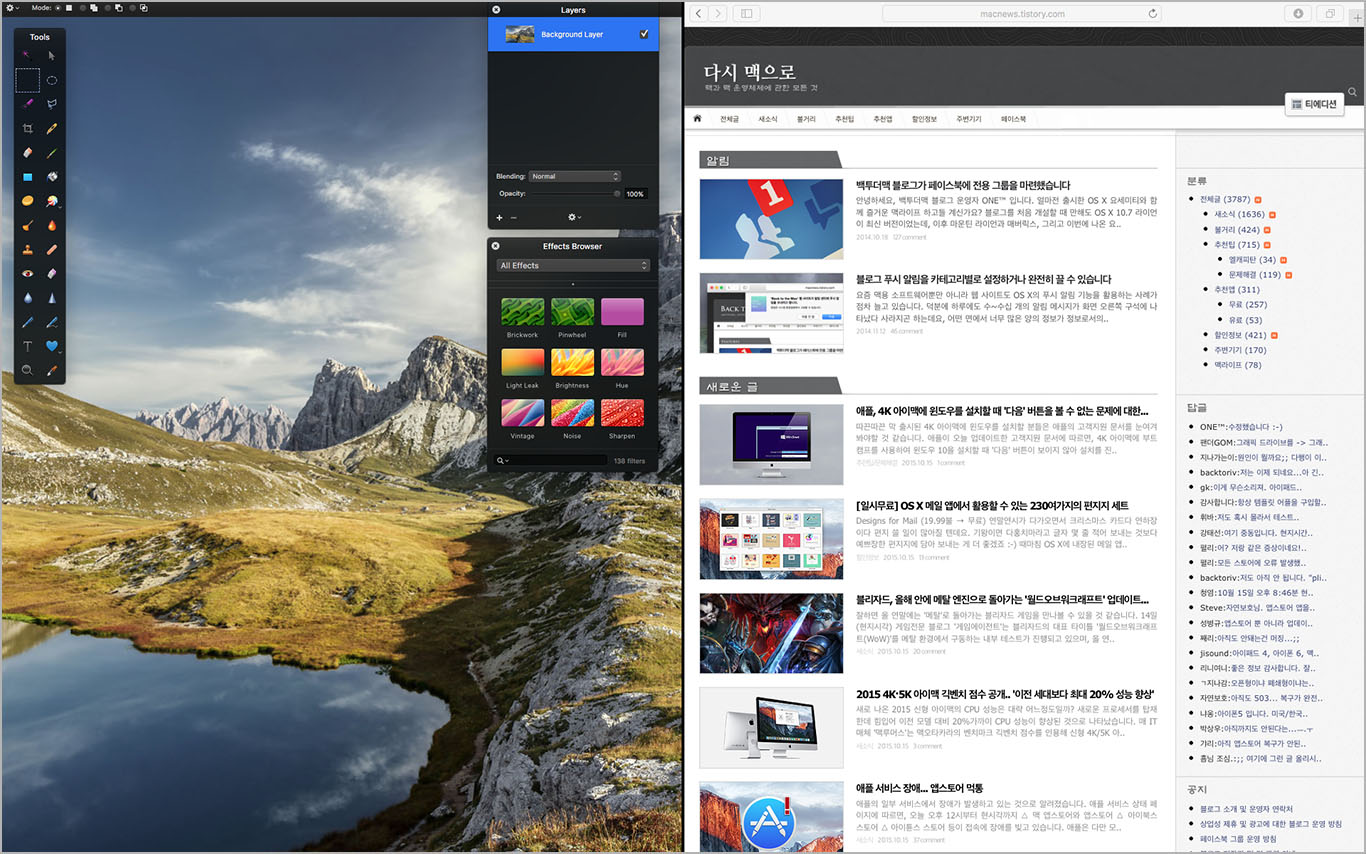Open Safari downloads icon
Image resolution: width=1366 pixels, height=854 pixels.
click(1299, 13)
